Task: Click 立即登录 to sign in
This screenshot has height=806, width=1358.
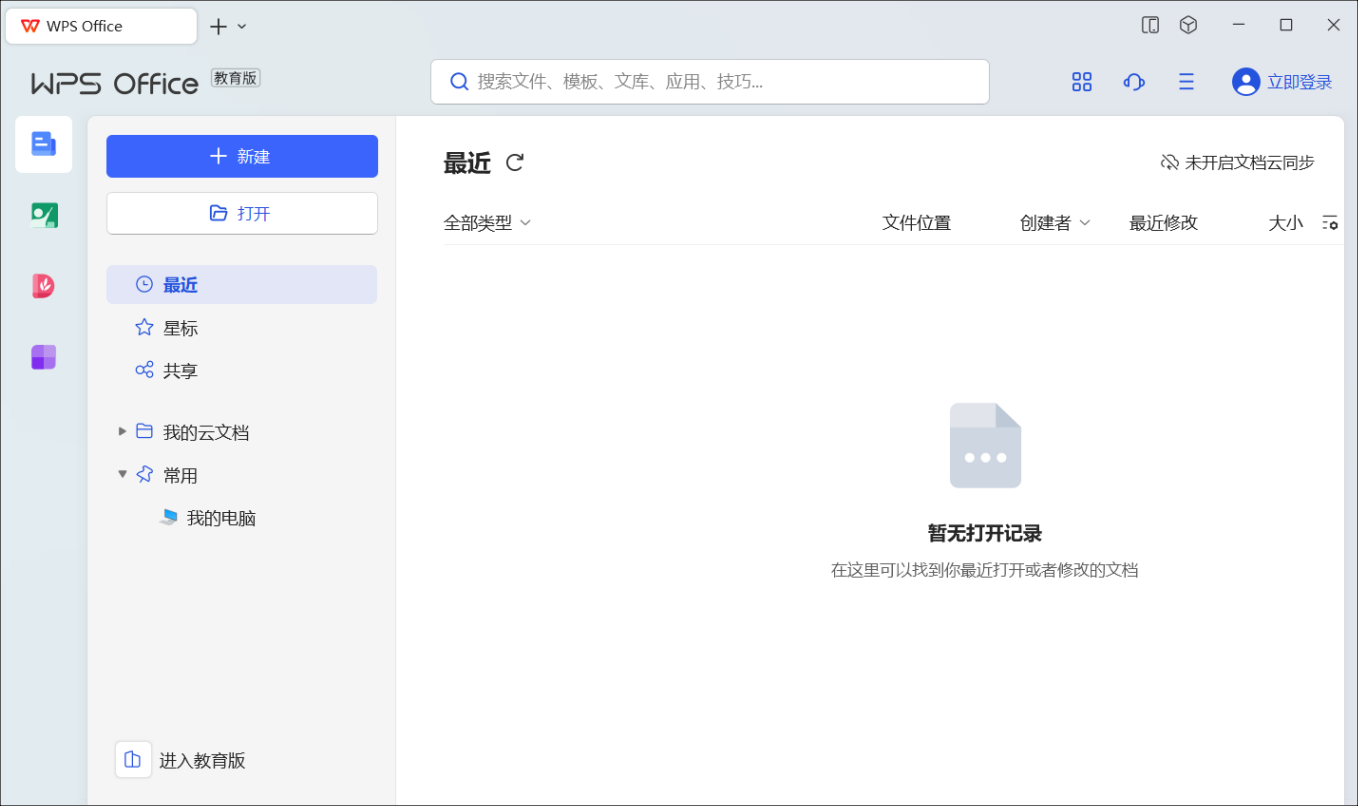Action: (1295, 81)
